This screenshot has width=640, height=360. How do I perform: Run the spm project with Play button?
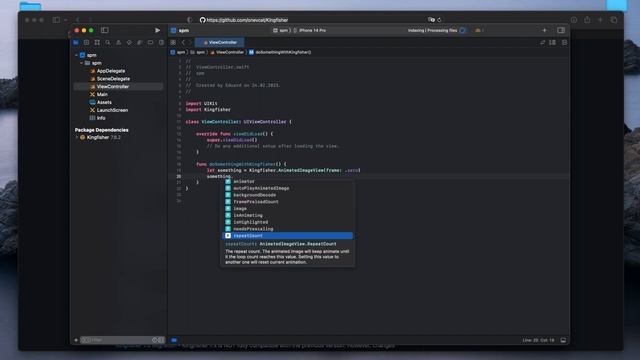tap(158, 30)
